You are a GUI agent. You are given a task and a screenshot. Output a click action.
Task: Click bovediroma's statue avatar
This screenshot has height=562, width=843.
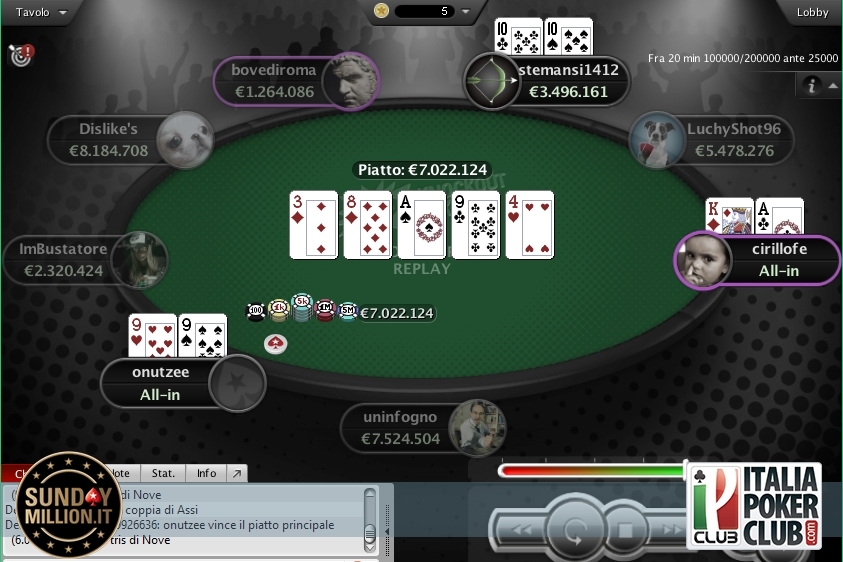(351, 82)
